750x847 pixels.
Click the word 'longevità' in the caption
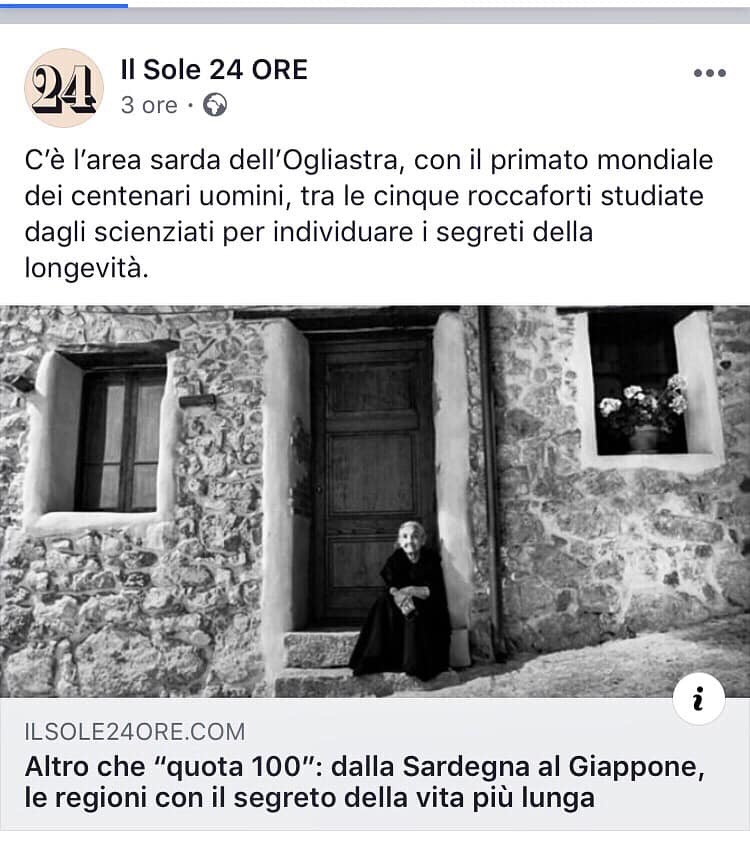coord(86,268)
